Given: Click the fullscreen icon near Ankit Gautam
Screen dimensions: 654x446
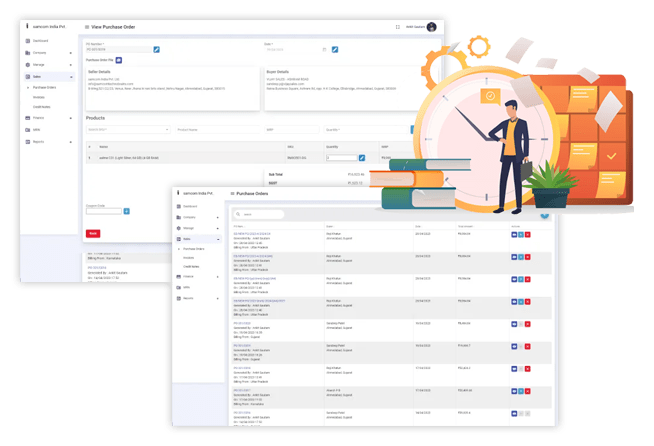Looking at the screenshot, I should tap(399, 27).
